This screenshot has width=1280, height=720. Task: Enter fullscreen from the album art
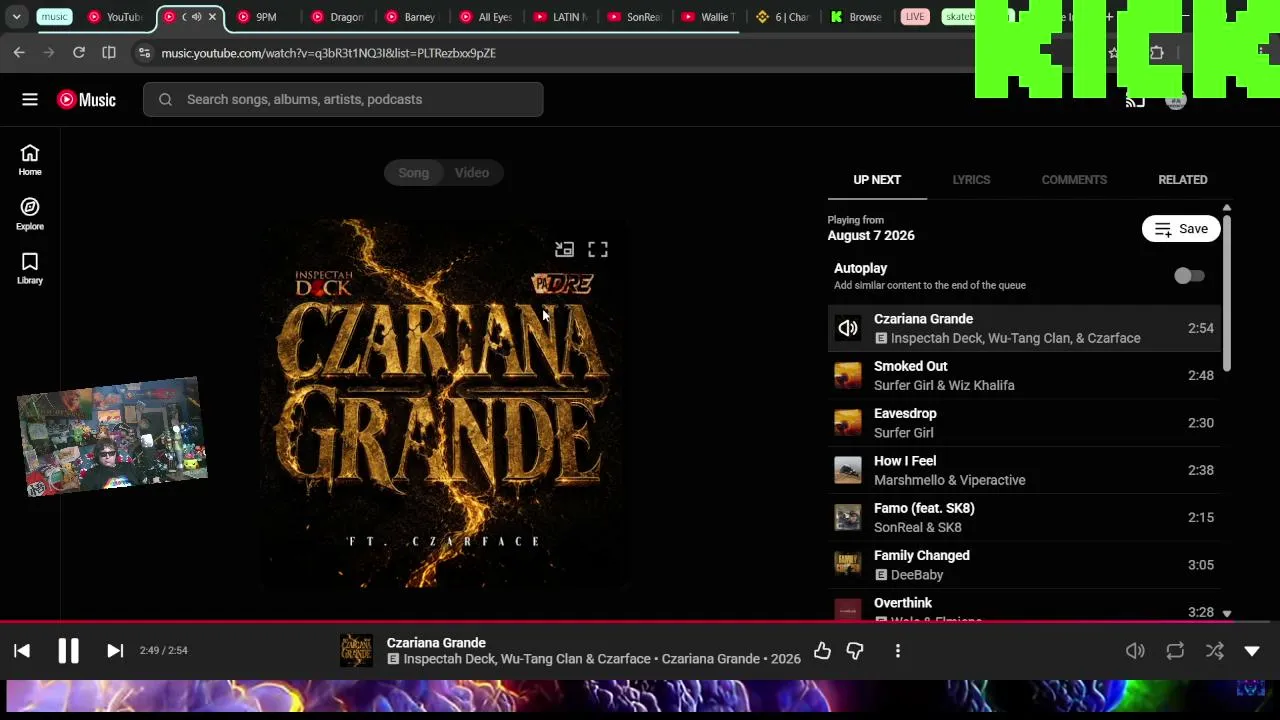tap(598, 249)
